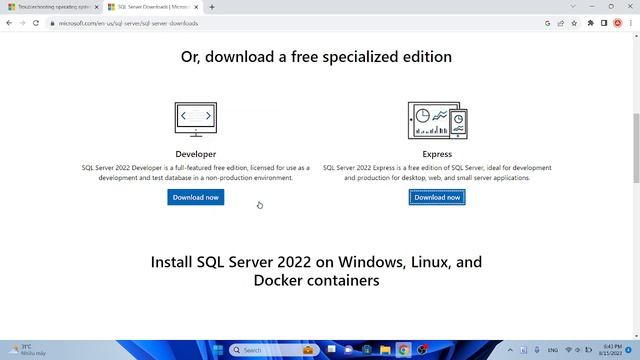The width and height of the screenshot is (640, 360).
Task: Click the Express heading
Action: [x=437, y=154]
